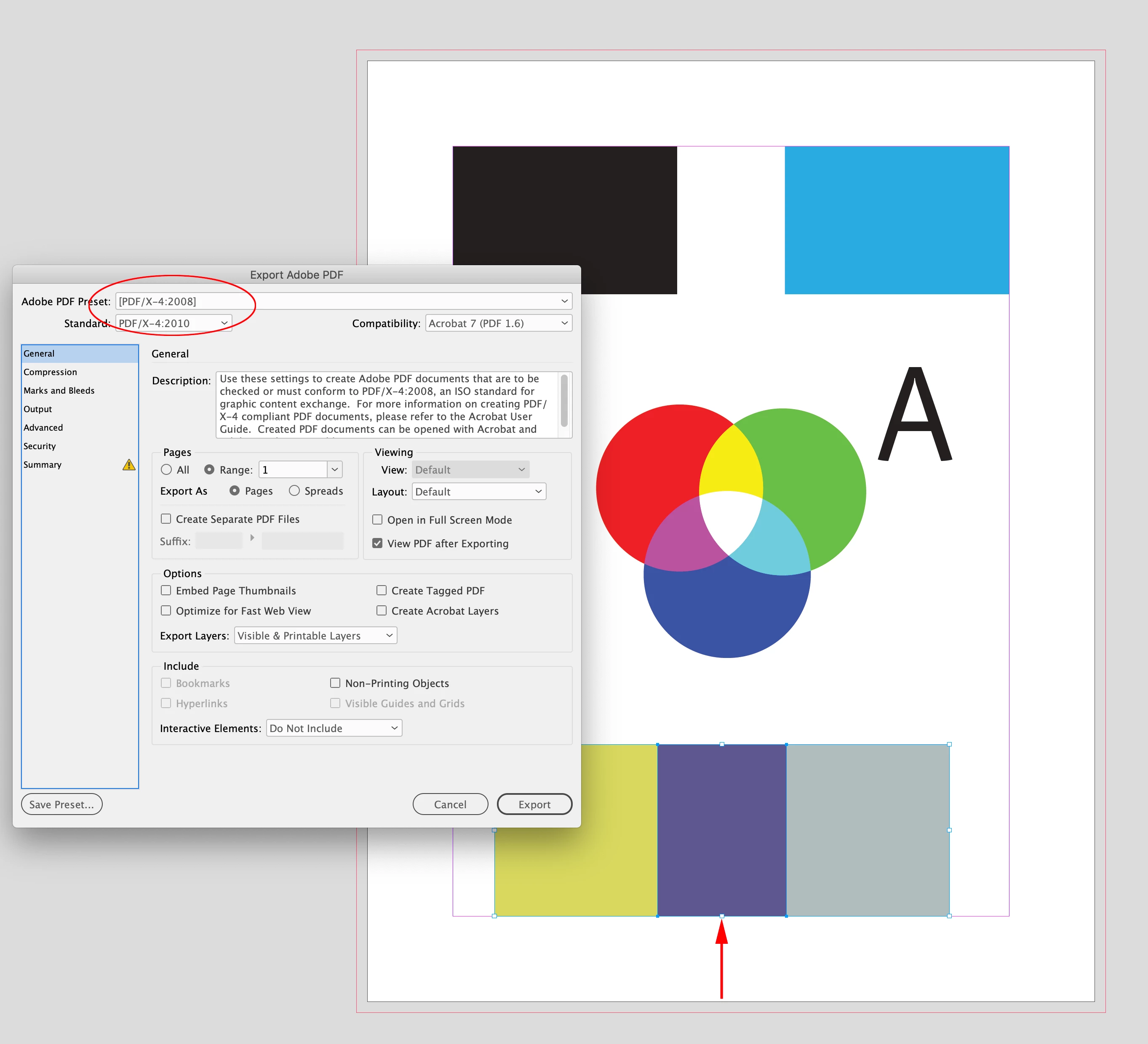Uncheck View PDF after Exporting
Viewport: 1148px width, 1044px height.
point(377,543)
